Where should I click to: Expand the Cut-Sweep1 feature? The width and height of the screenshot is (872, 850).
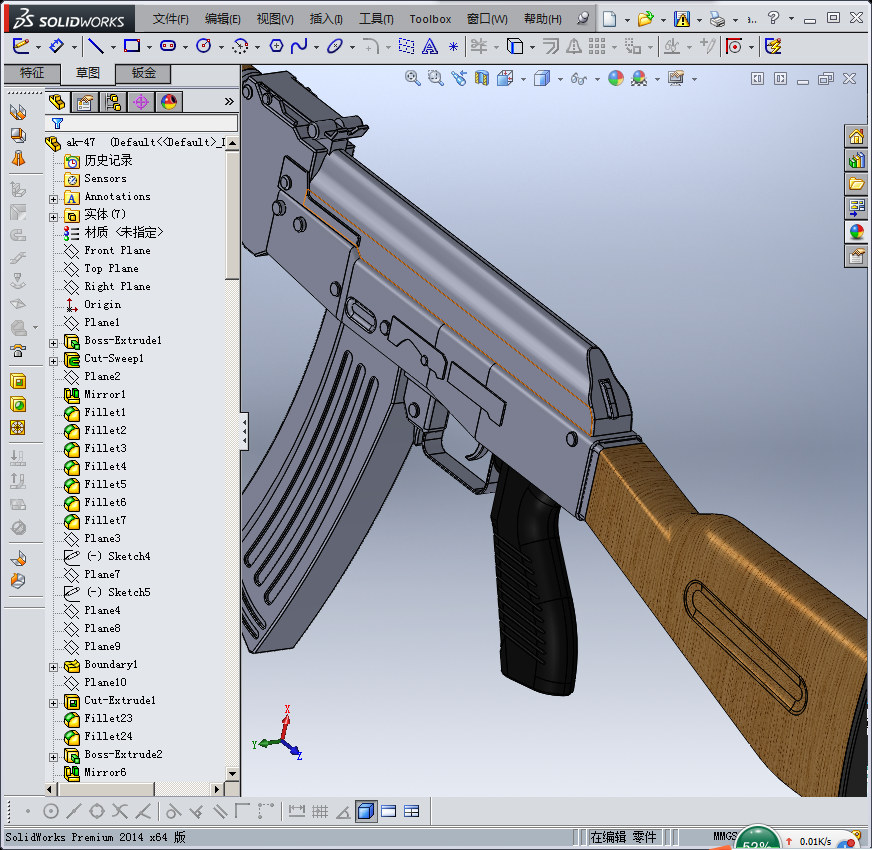53,361
